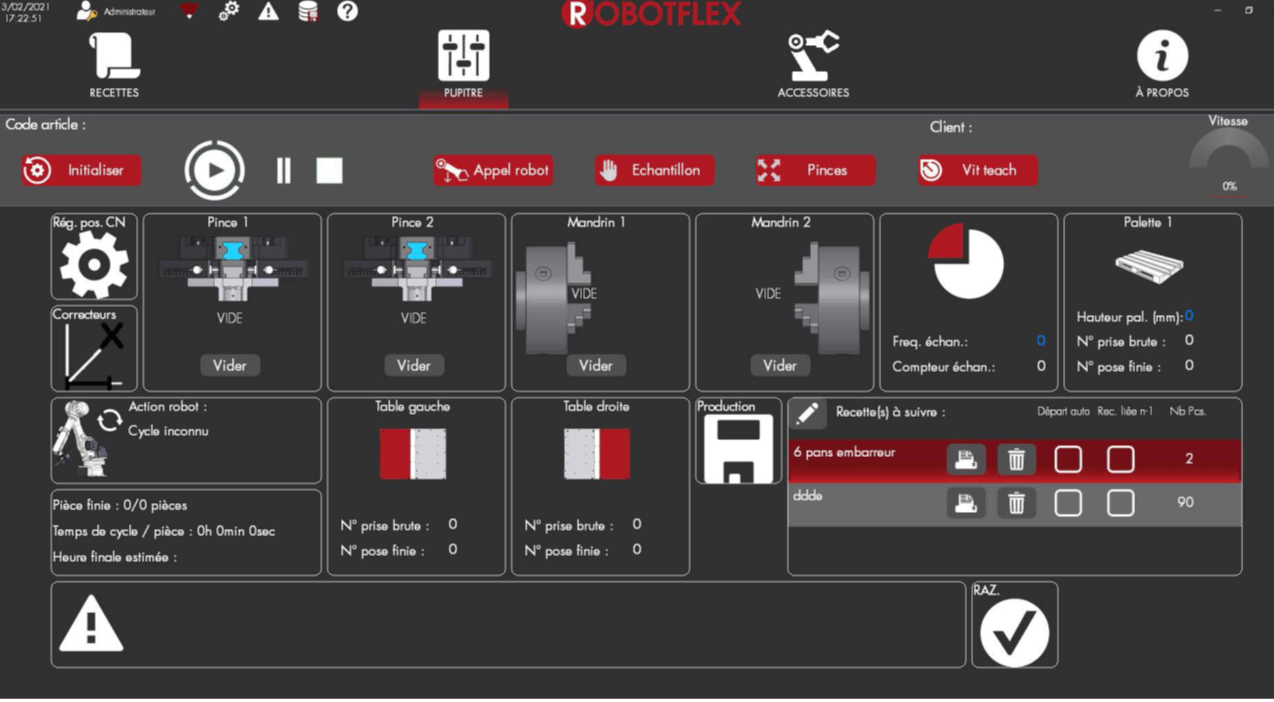Load the ddde recipe icon
Viewport: 1274px width, 702px height.
coord(965,503)
